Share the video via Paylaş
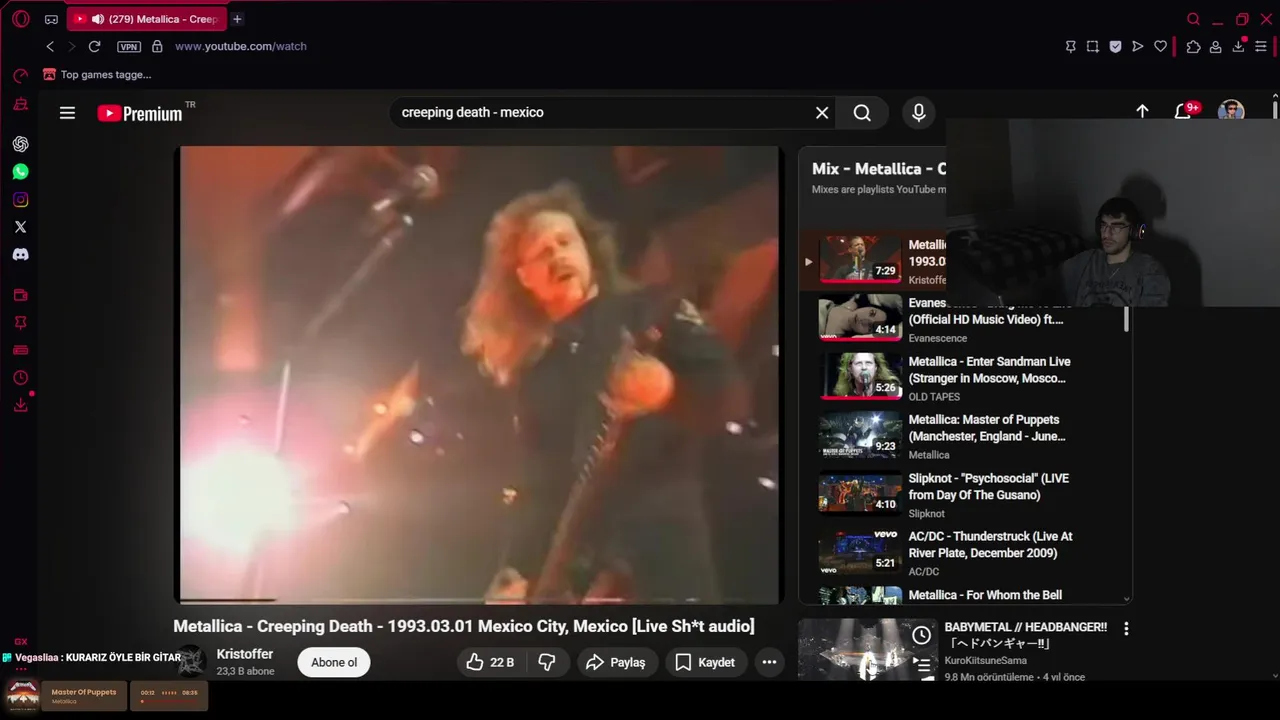1280x720 pixels. [617, 662]
